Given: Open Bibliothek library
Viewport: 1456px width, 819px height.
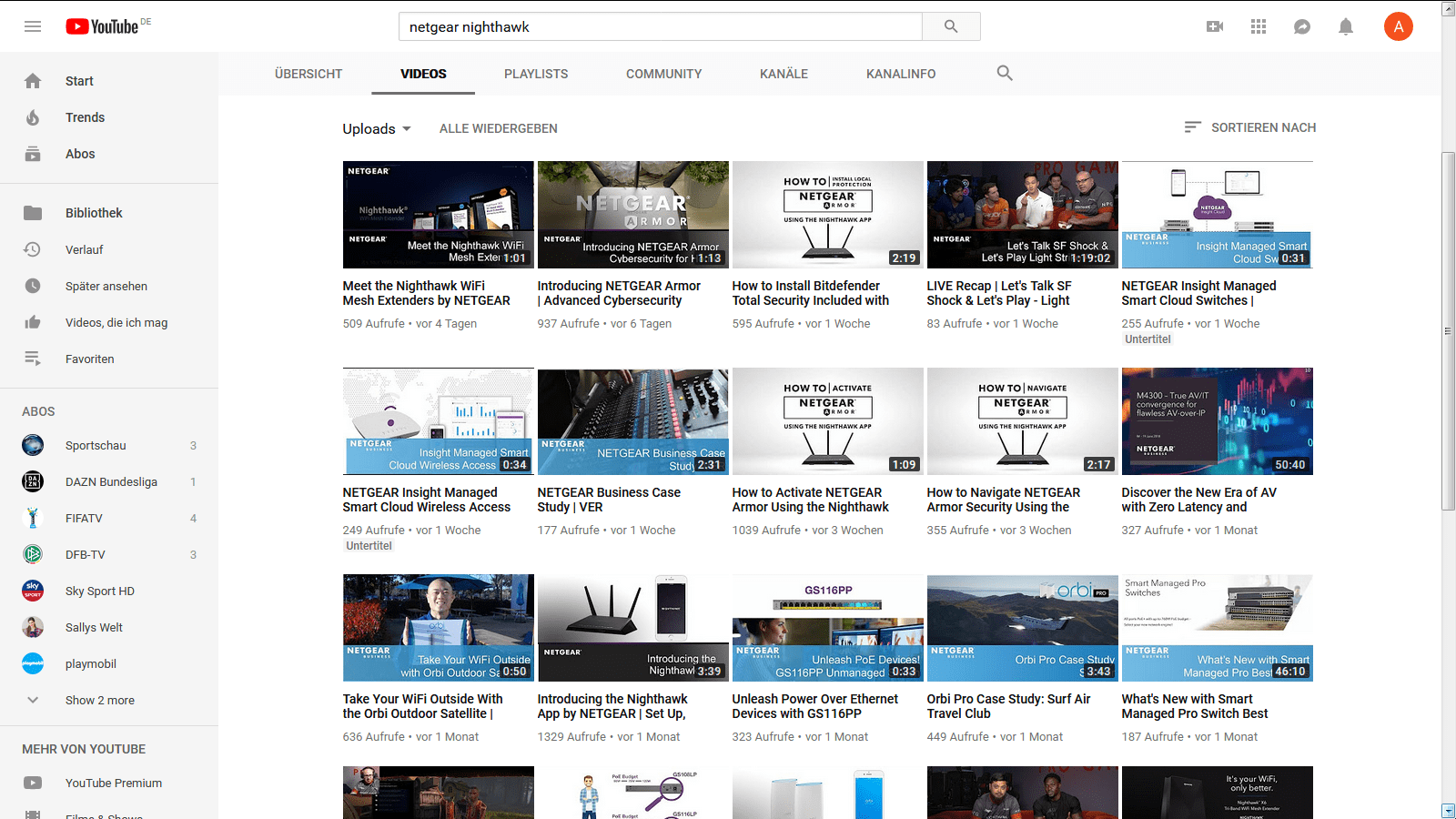Looking at the screenshot, I should point(109,213).
